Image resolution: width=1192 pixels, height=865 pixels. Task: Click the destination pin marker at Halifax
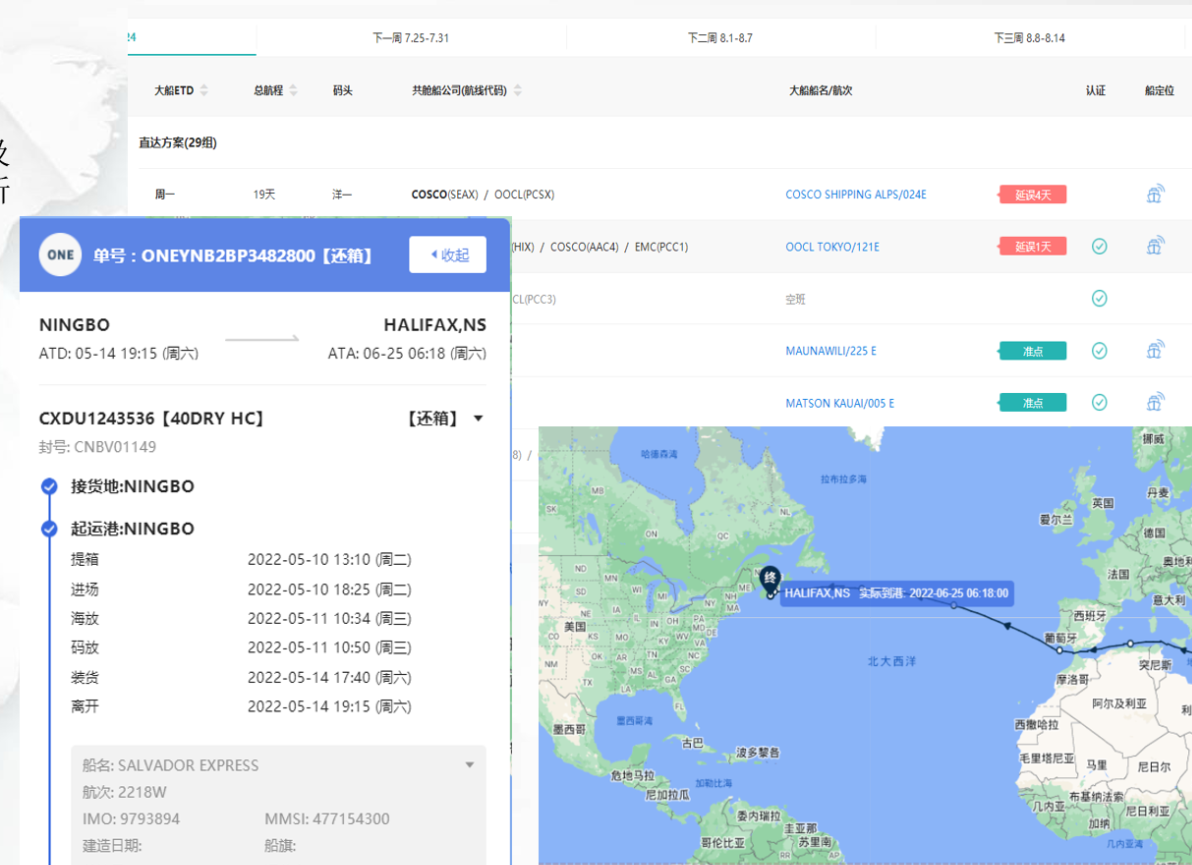[x=769, y=580]
